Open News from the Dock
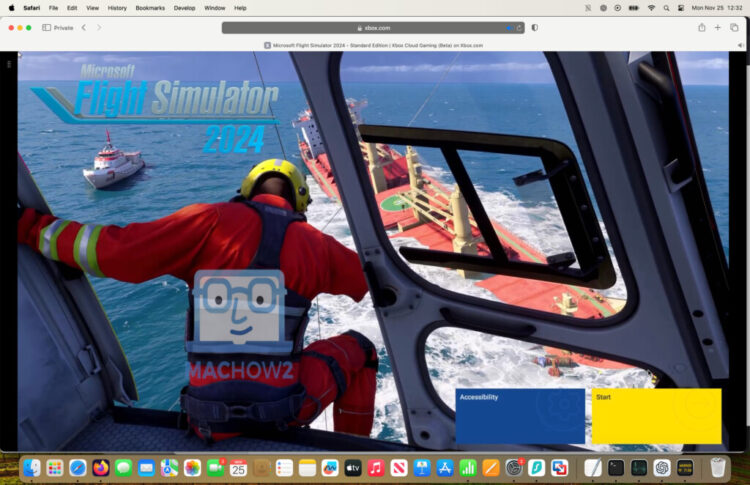 tap(399, 468)
